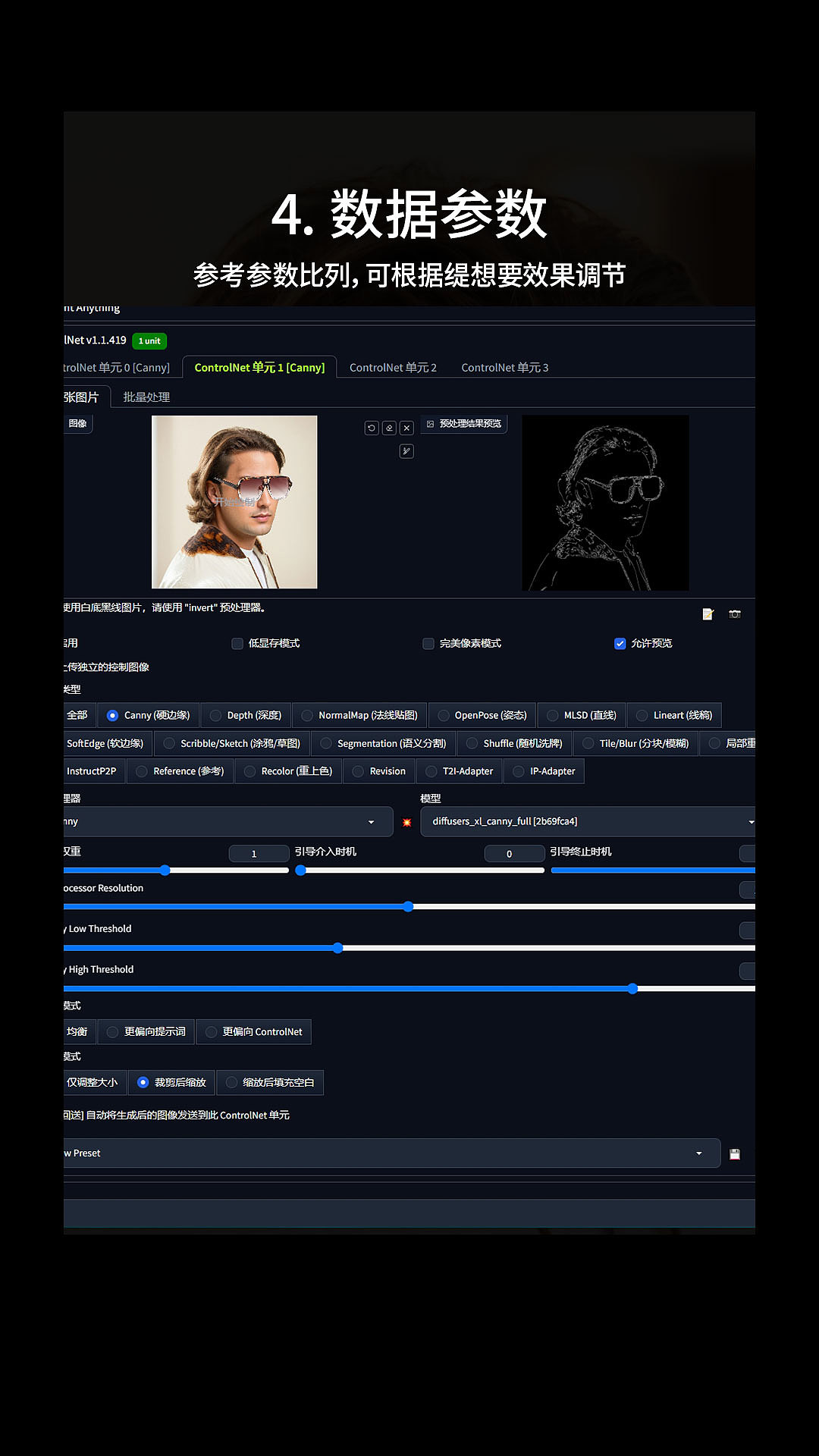Screen dimensions: 819x1456
Task: Undo the last stroke on the image canvas
Action: (x=372, y=428)
